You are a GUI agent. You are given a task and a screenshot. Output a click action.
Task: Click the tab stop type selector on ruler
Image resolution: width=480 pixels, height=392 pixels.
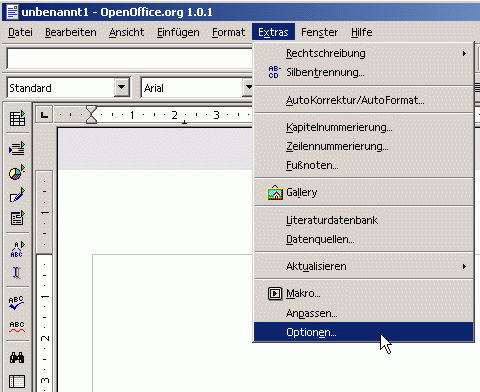[44, 115]
